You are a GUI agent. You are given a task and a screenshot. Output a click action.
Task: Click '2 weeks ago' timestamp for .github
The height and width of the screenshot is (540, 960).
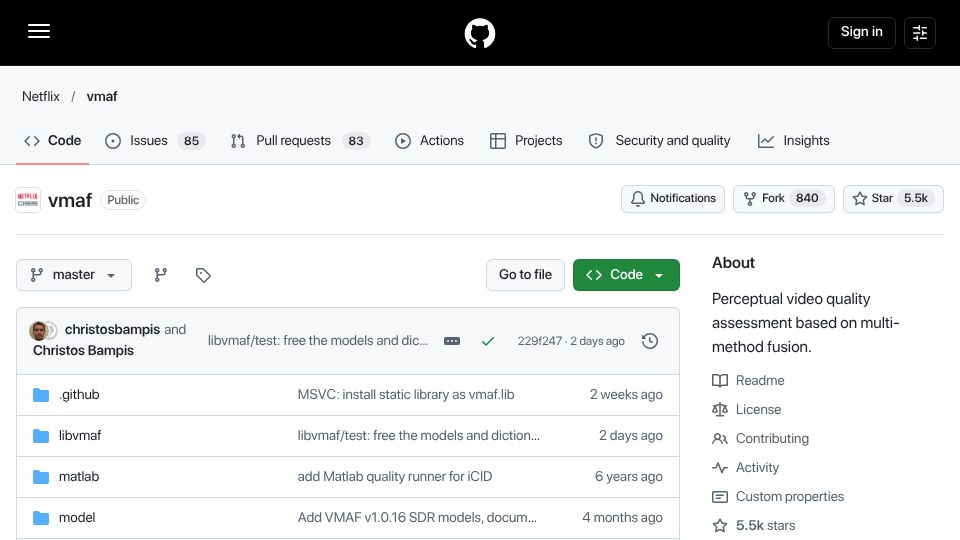(x=626, y=395)
